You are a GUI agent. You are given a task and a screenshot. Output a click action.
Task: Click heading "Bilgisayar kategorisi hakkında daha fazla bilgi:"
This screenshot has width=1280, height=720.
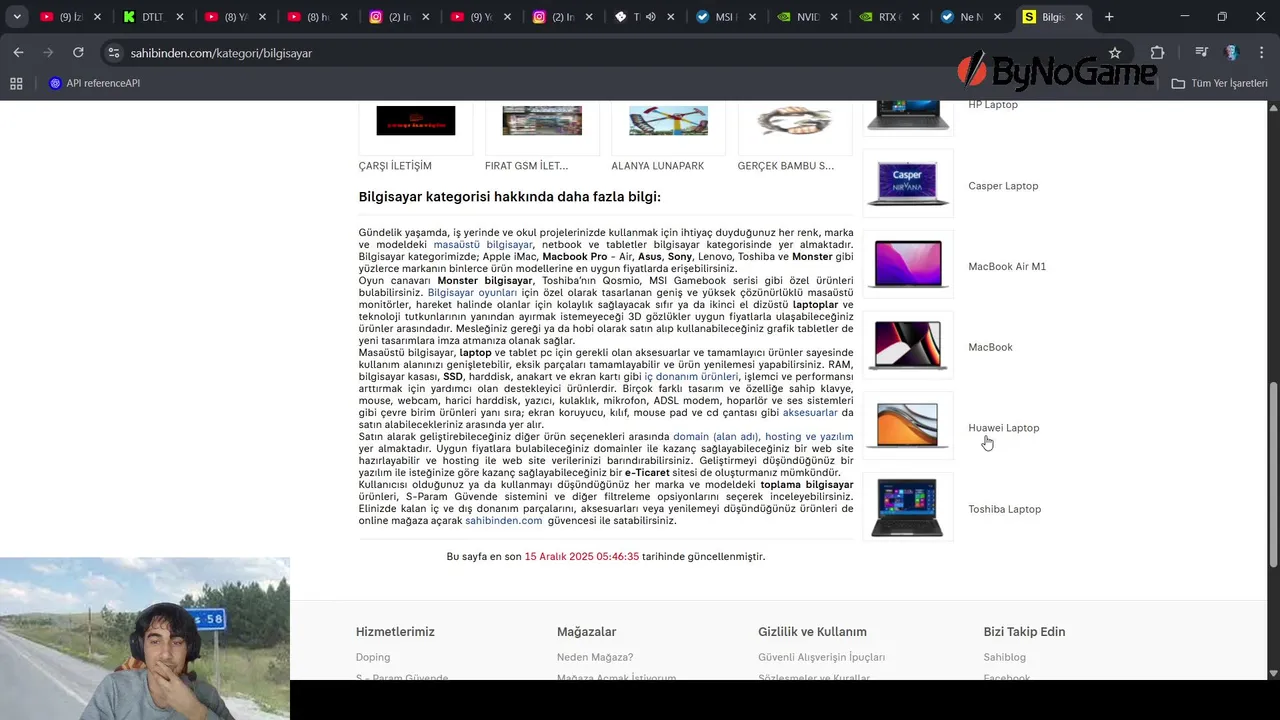click(x=510, y=197)
